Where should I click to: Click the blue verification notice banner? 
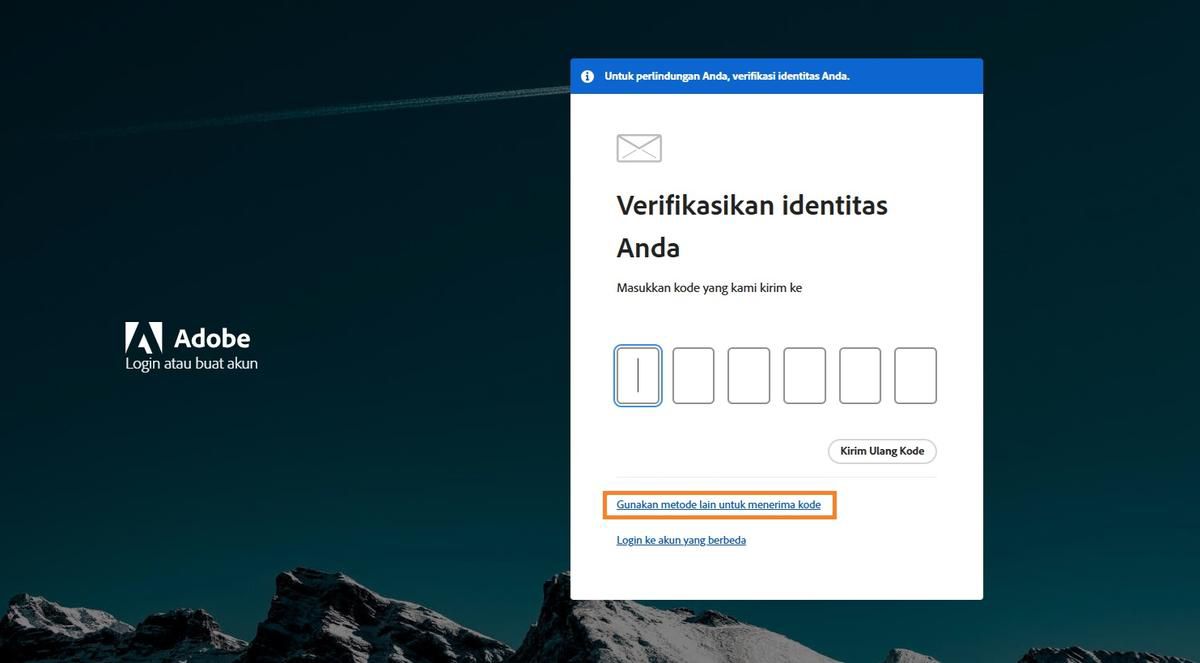pos(776,75)
